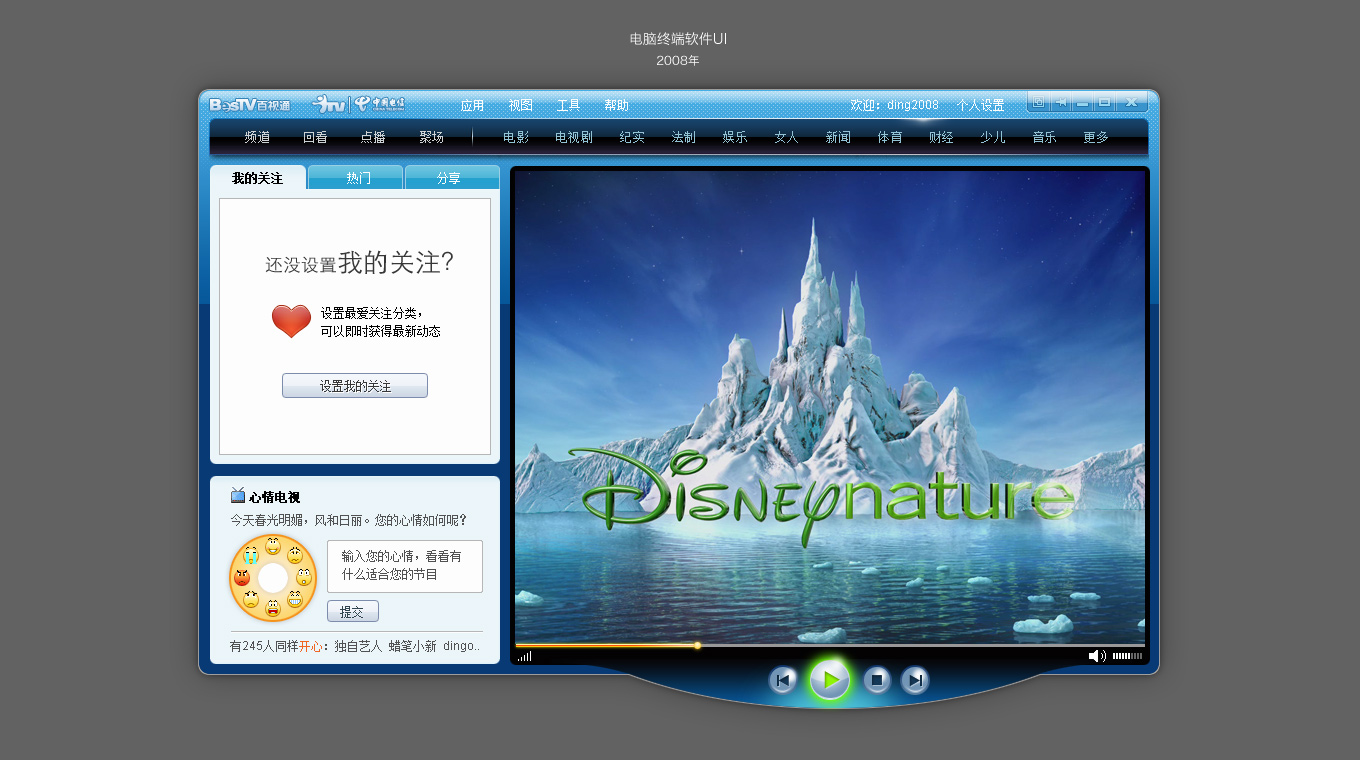Viewport: 1360px width, 760px height.
Task: Click the video progress slider handle
Action: click(697, 645)
